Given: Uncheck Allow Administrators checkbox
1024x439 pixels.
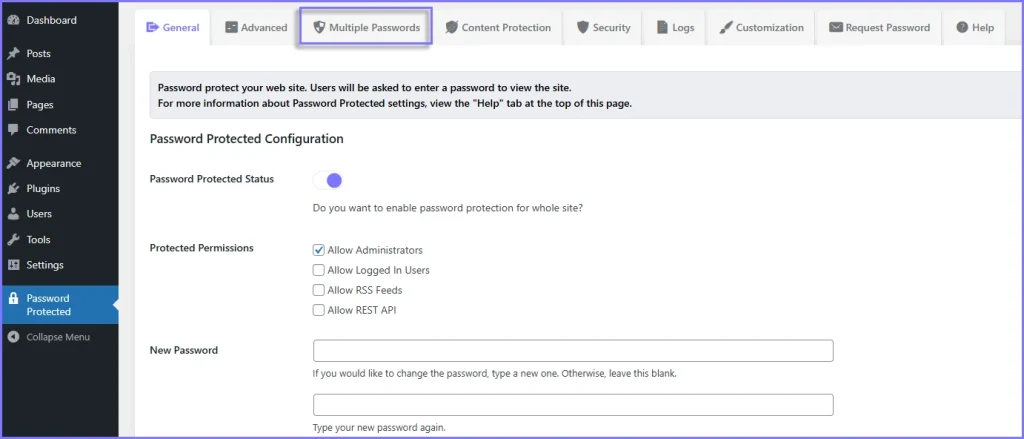Looking at the screenshot, I should (x=319, y=250).
